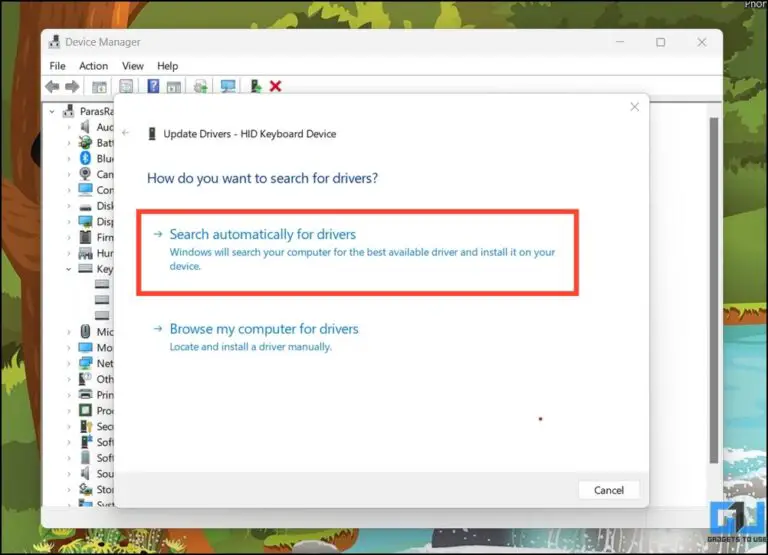Expand the Storage controllers category chevron
Viewport: 768px width, 555px height.
pyautogui.click(x=69, y=489)
